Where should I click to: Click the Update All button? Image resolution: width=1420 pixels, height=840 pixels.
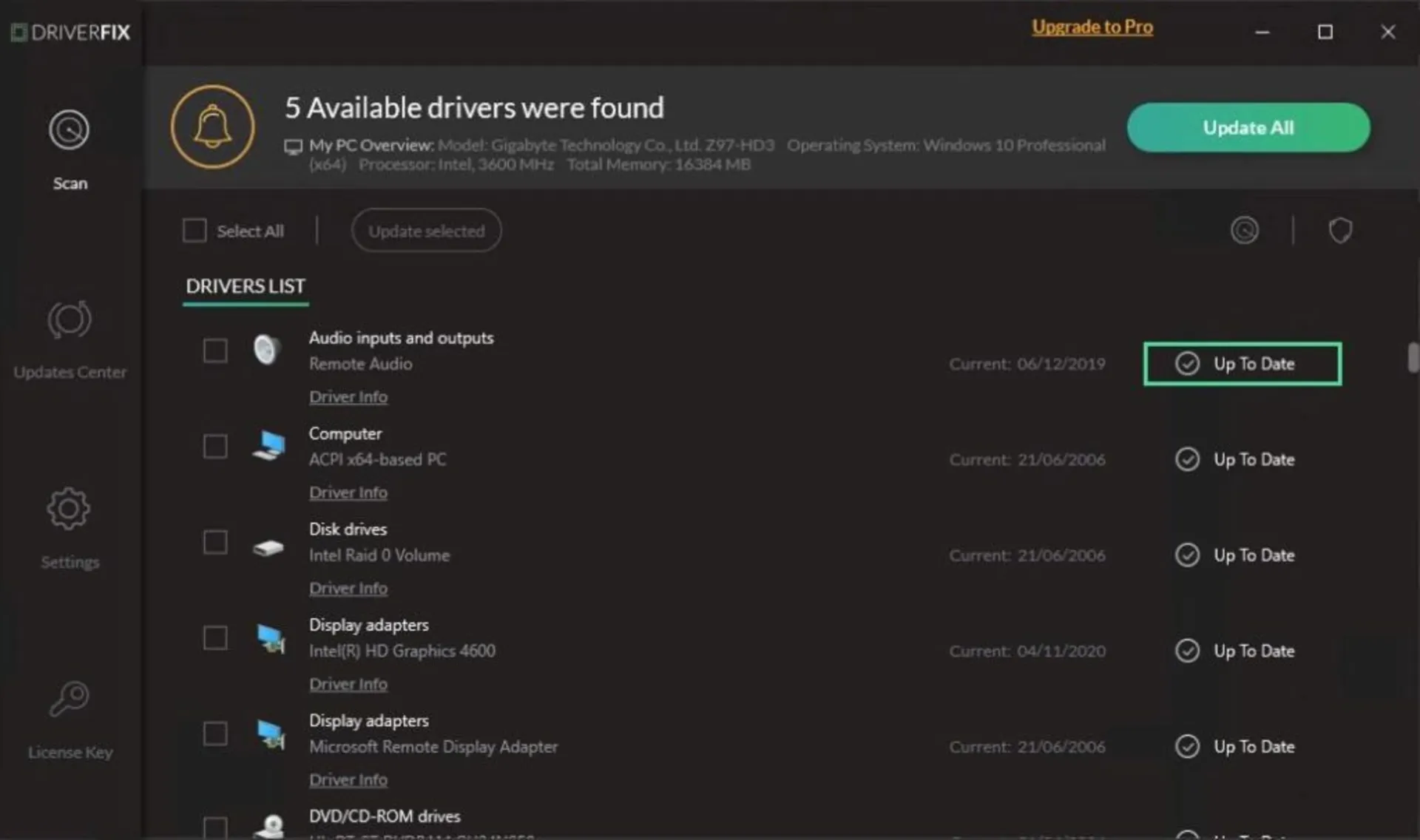click(1248, 127)
